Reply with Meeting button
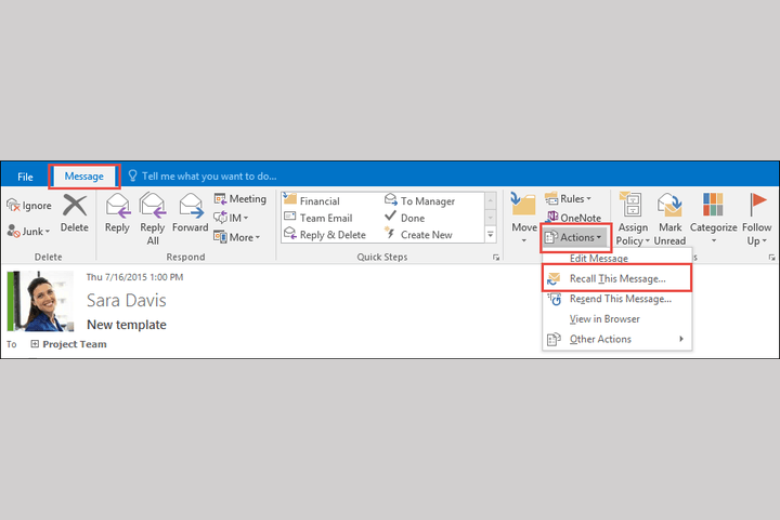Screen dimensions: 780x520 [x=240, y=199]
